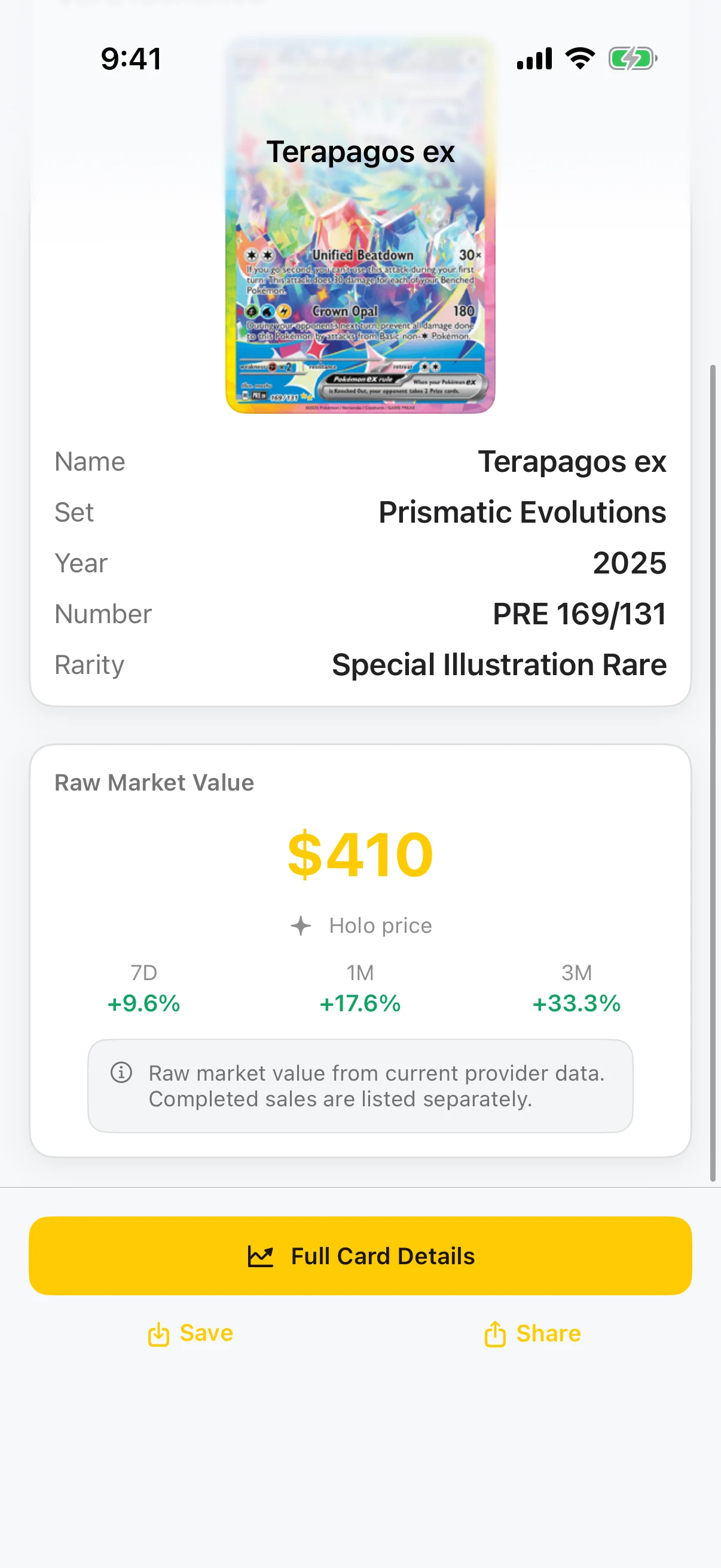The image size is (721, 1568).
Task: Tap the 7D +9.6% change
Action: (x=143, y=988)
